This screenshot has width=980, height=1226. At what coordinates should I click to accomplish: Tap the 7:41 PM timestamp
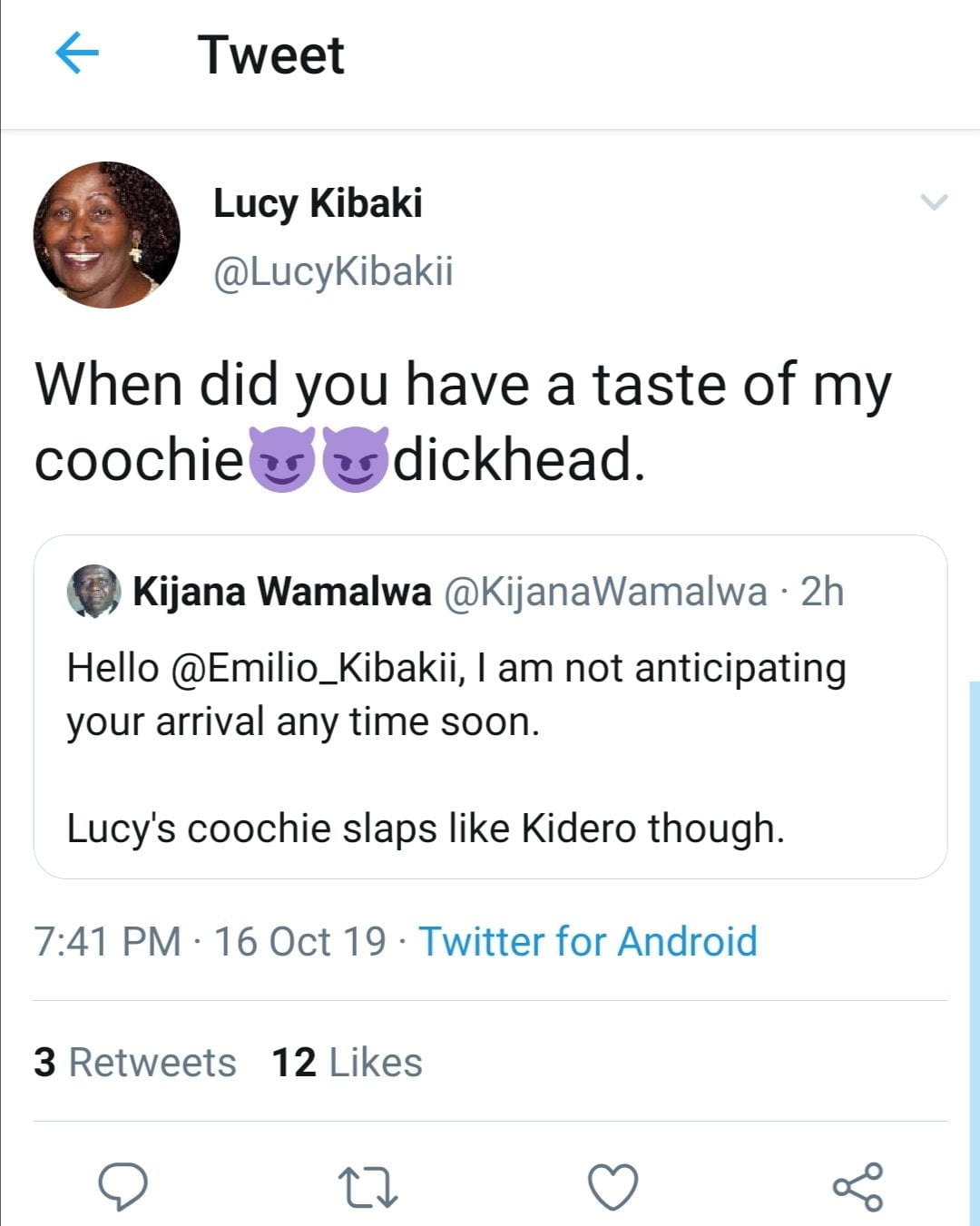pyautogui.click(x=107, y=941)
